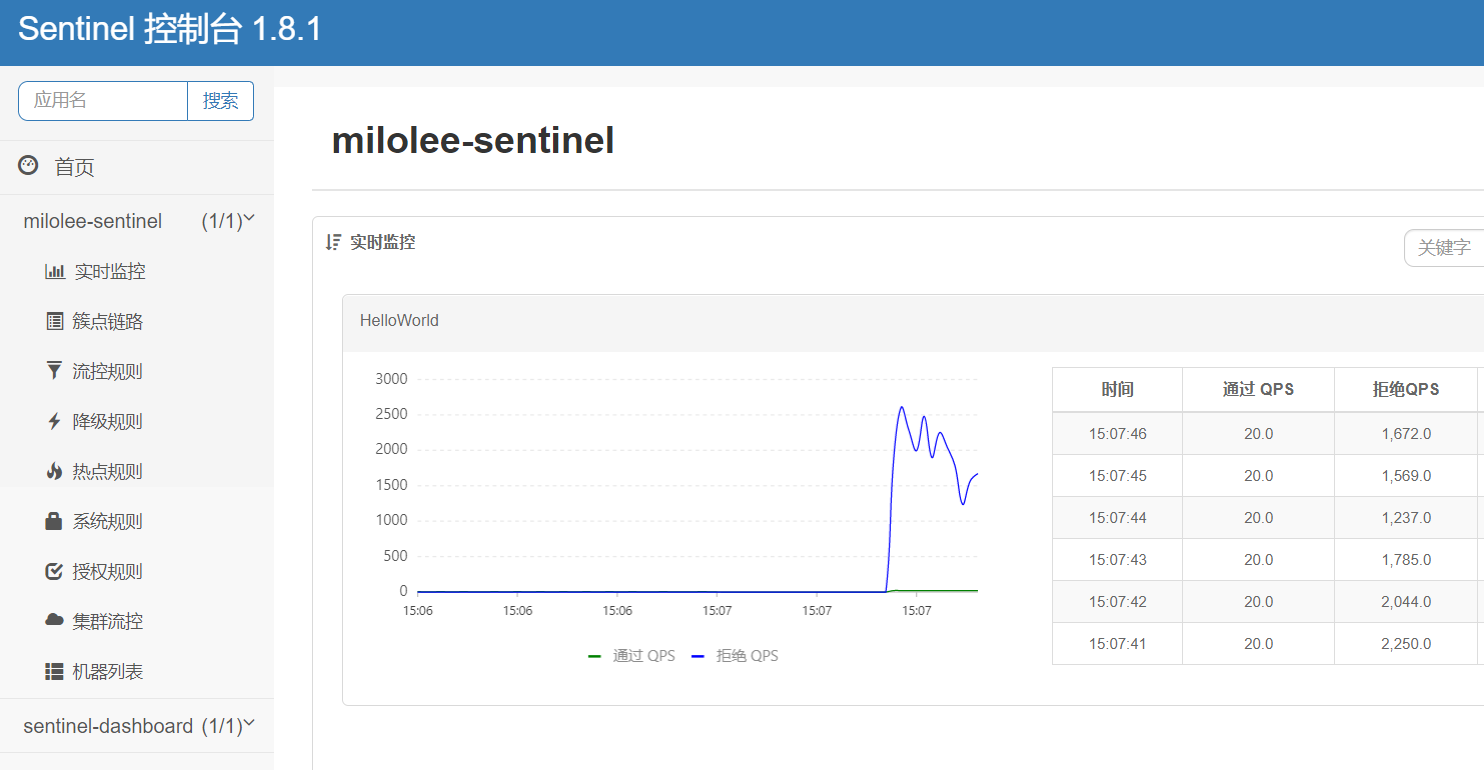Select the 授权规则 checkmark icon
This screenshot has height=770, width=1484.
click(x=55, y=570)
